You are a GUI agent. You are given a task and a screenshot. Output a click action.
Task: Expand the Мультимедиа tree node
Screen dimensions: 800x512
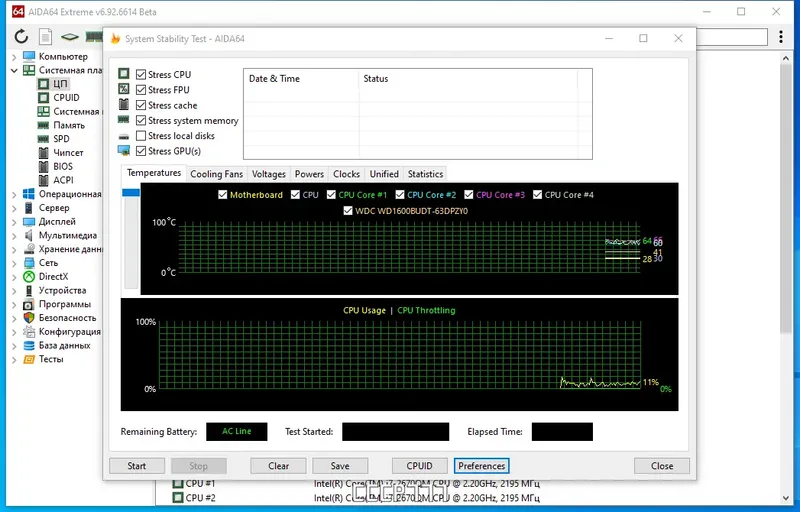tap(14, 236)
